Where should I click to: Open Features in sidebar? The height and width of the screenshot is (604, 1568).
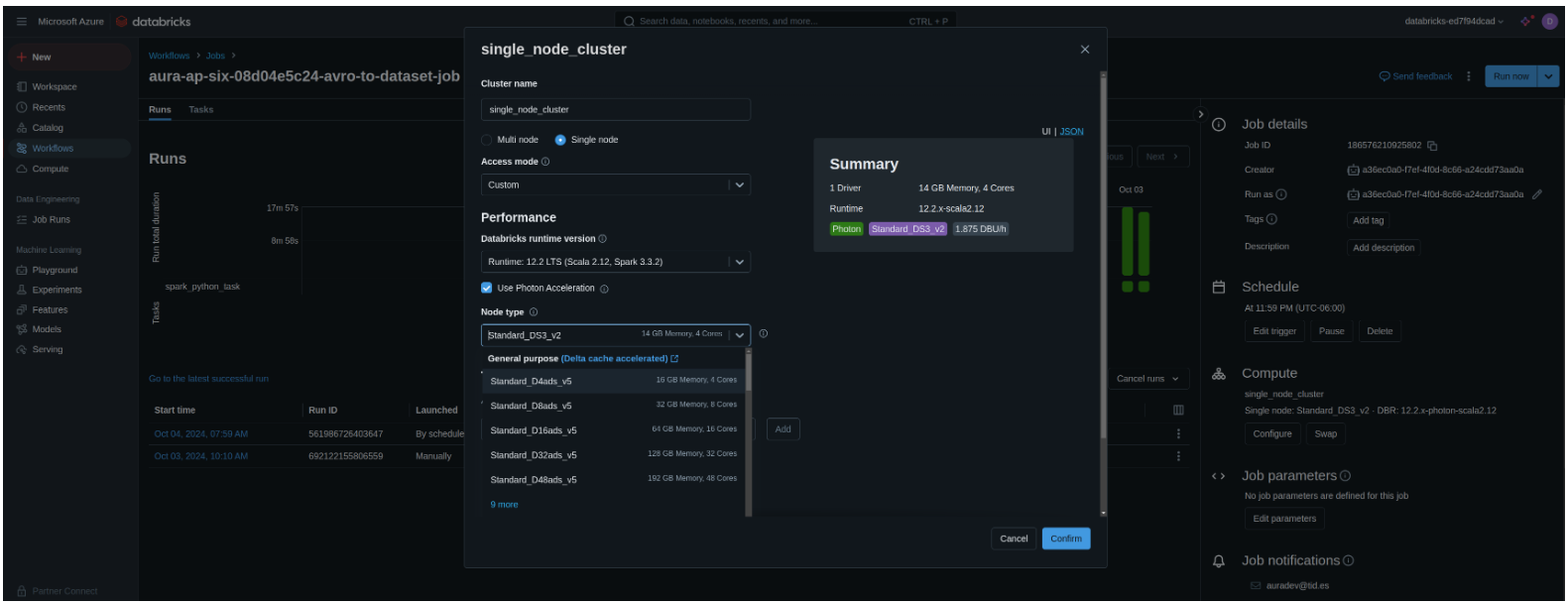point(50,309)
